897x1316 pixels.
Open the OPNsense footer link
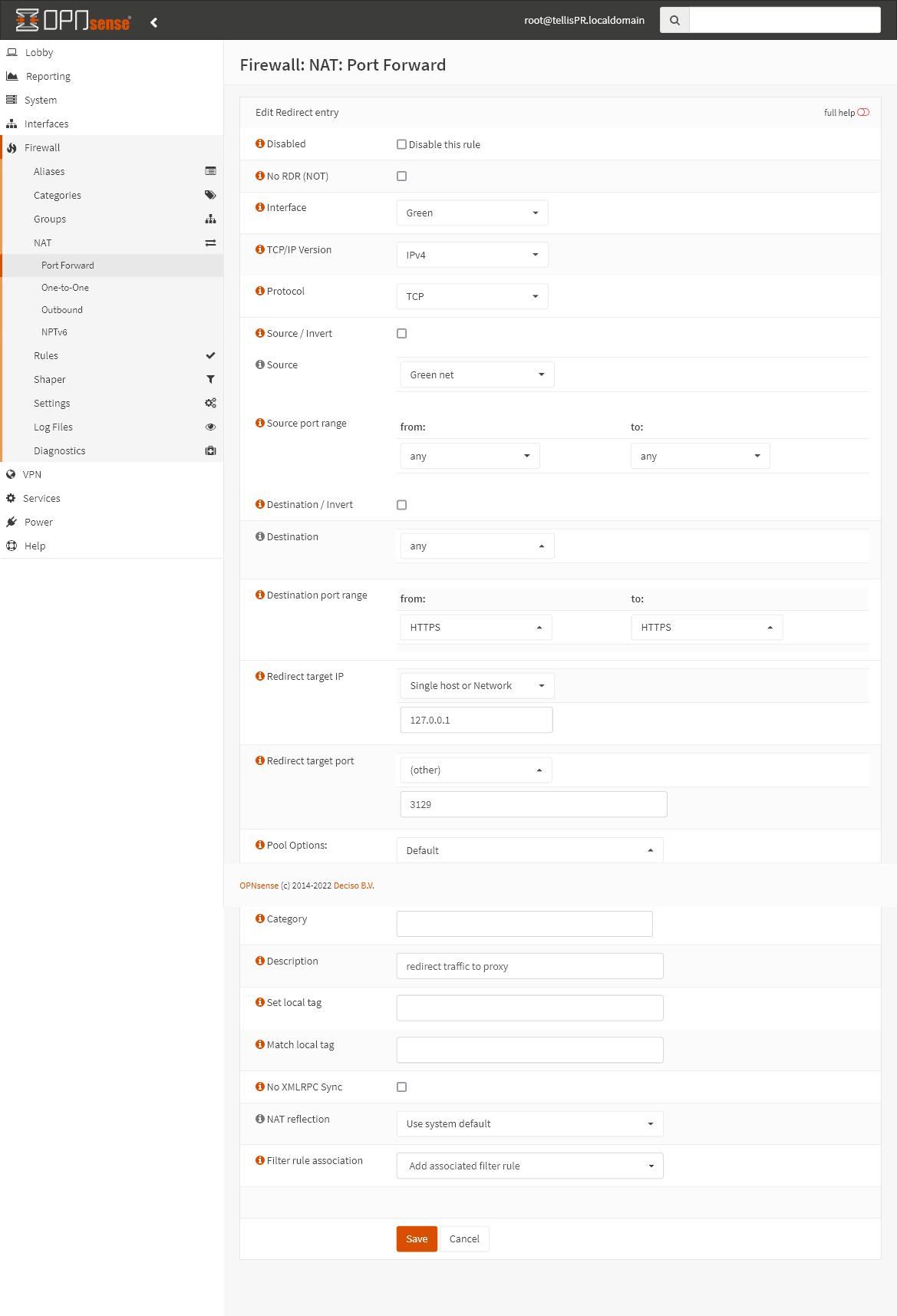pos(259,886)
